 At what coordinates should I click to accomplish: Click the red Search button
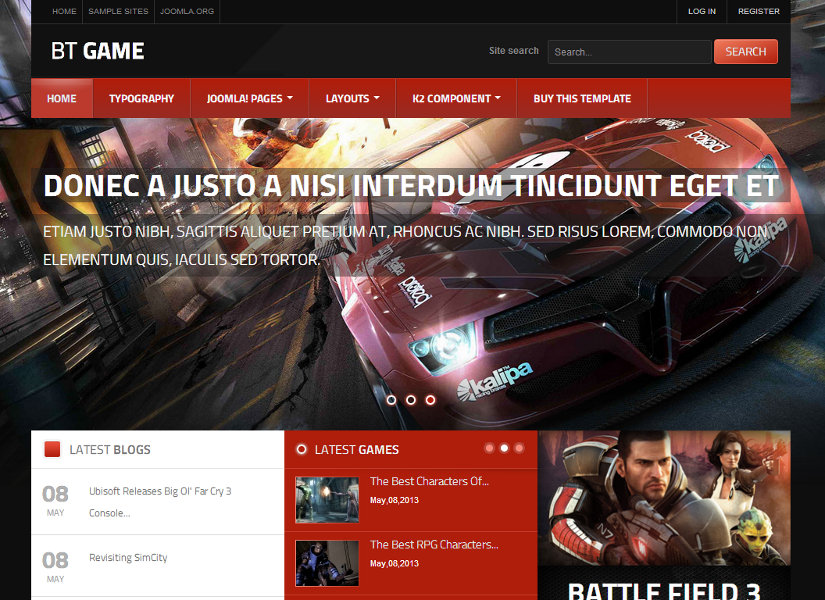tap(746, 52)
